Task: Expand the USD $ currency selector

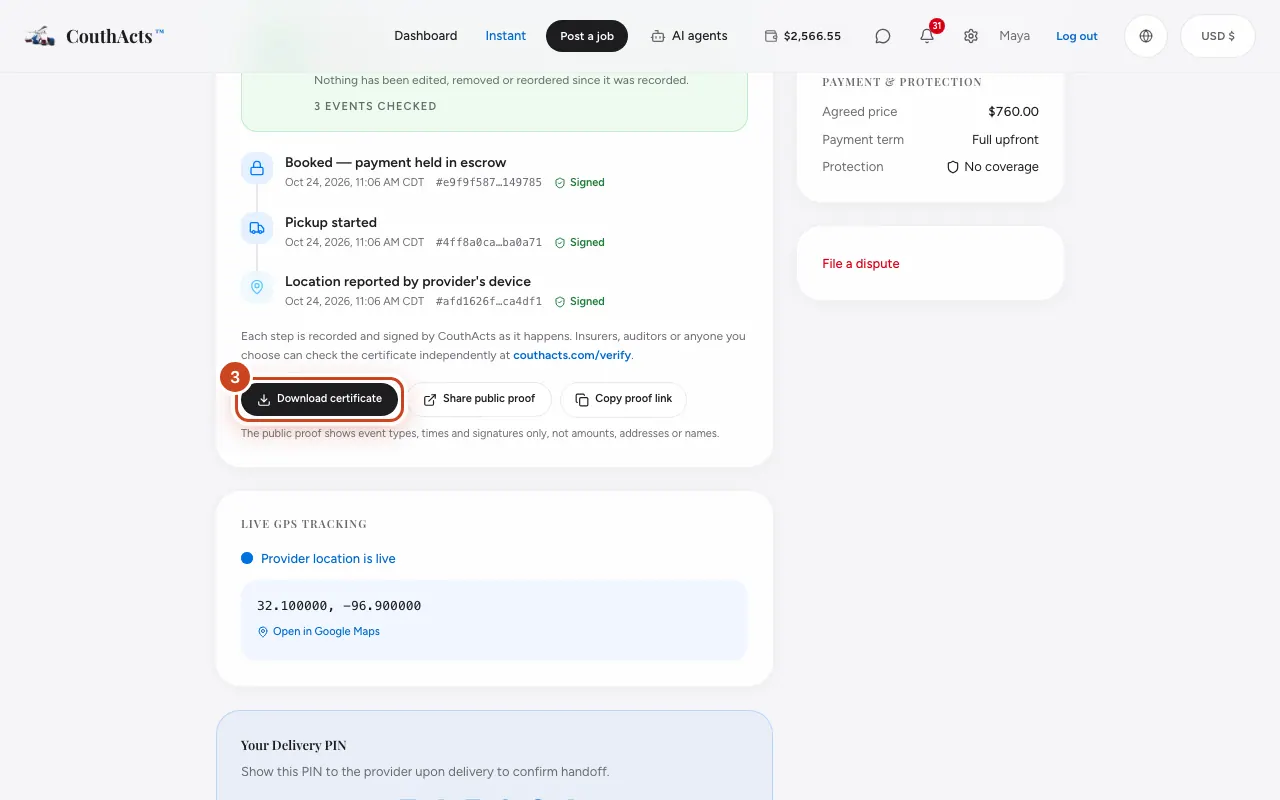Action: 1218,36
